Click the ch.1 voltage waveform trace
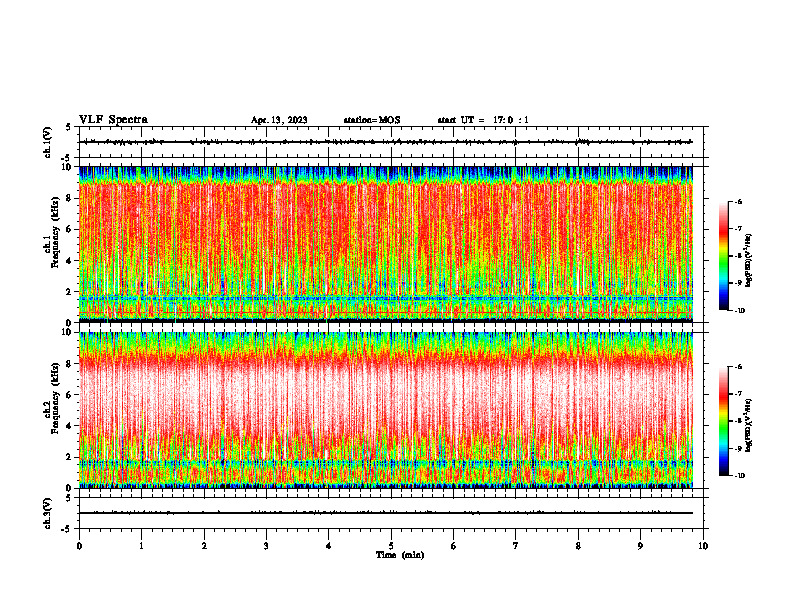The height and width of the screenshot is (612, 792). (386, 142)
